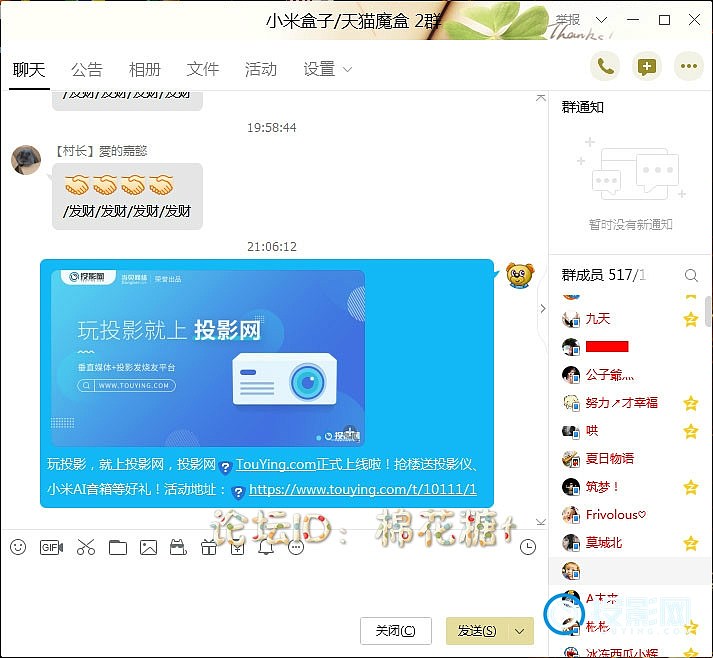Screen dimensions: 713x658
Task: Click avatar next to 公子爺
Action: (x=571, y=375)
